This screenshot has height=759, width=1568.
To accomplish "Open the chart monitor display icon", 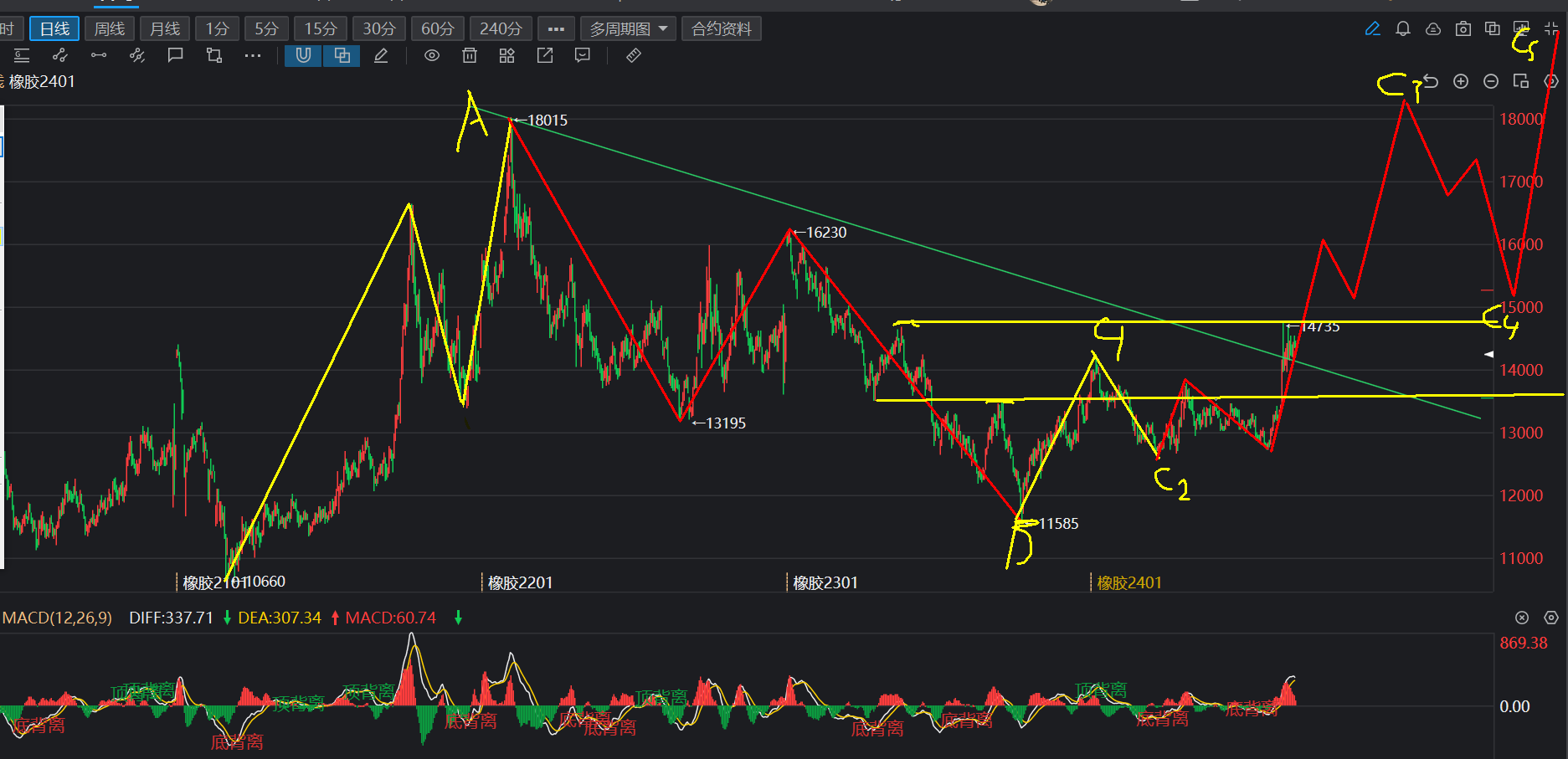I will tap(1522, 28).
